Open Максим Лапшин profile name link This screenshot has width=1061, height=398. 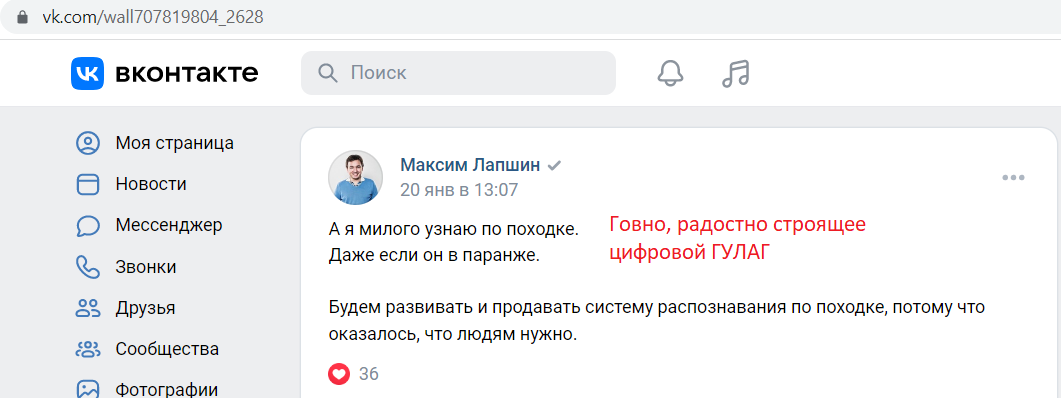470,164
